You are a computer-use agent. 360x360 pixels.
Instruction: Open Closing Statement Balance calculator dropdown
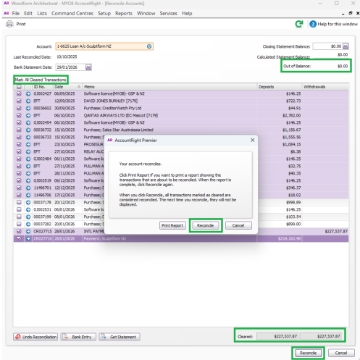(346, 46)
